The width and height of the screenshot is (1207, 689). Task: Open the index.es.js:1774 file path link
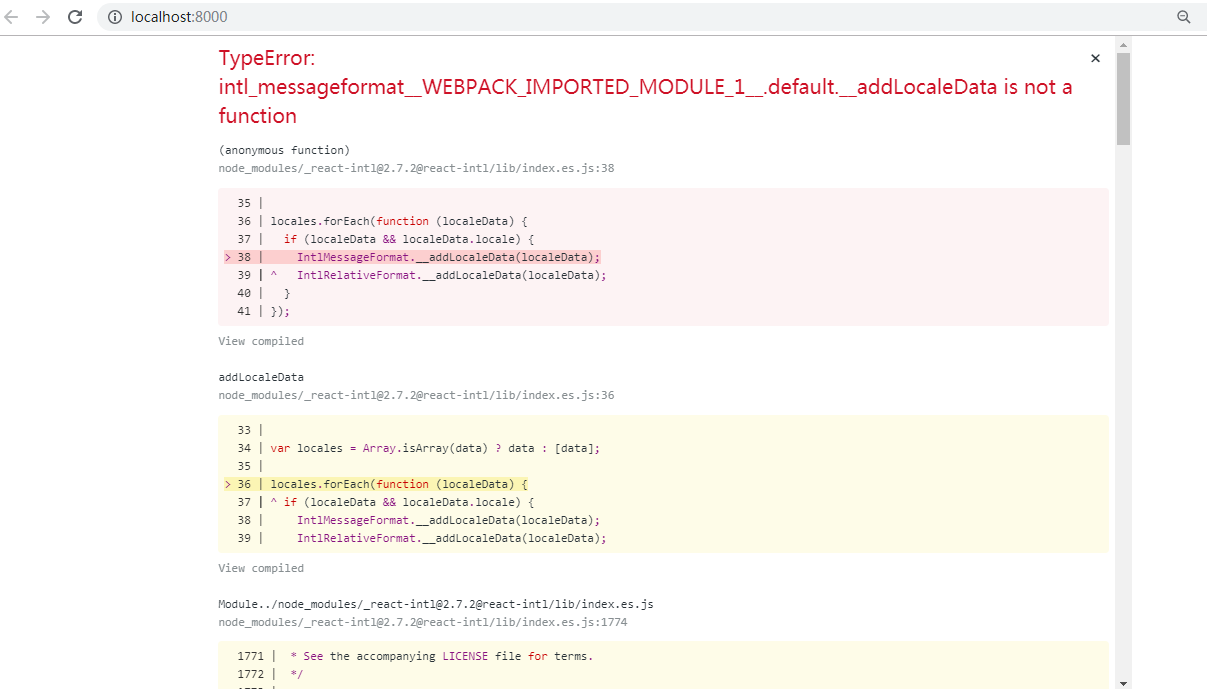click(423, 622)
